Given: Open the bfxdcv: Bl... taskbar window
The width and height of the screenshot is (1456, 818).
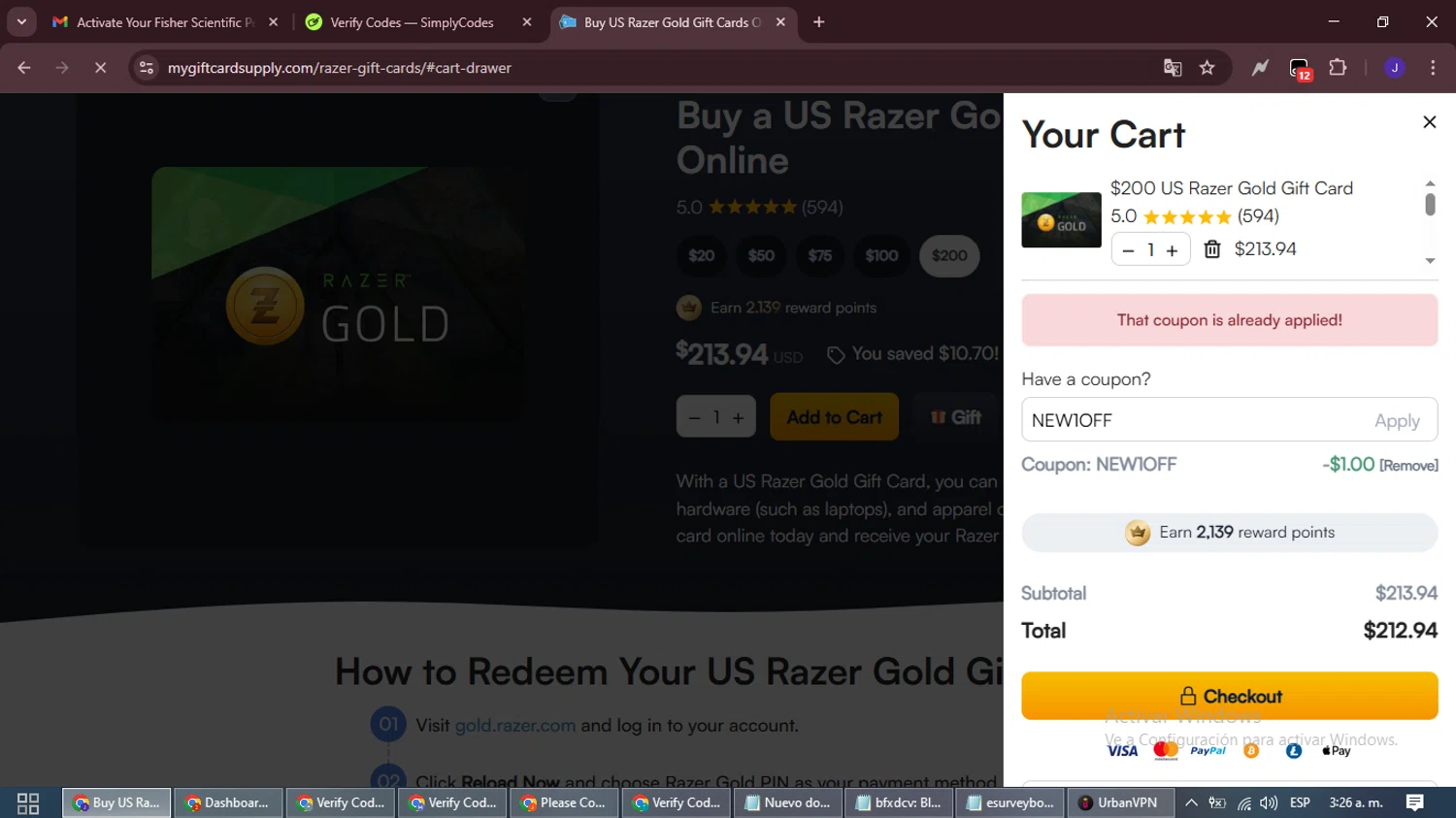Looking at the screenshot, I should pyautogui.click(x=900, y=803).
